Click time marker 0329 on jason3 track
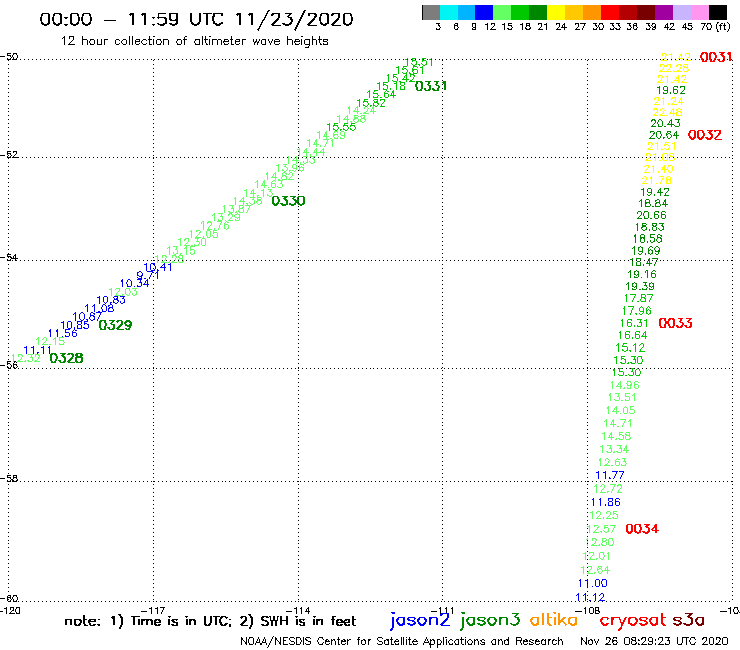The image size is (740, 650). click(115, 325)
